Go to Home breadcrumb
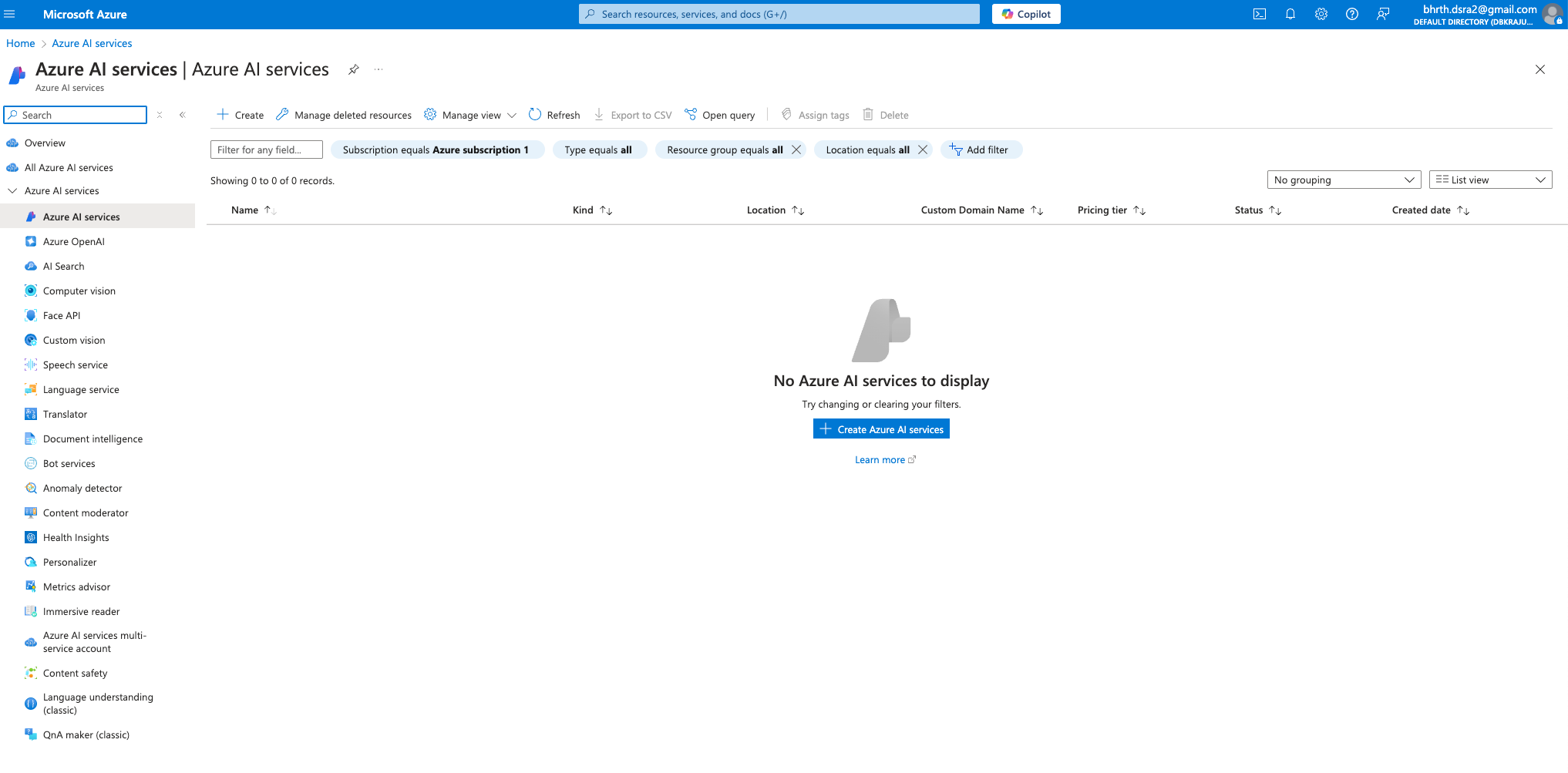 click(21, 43)
